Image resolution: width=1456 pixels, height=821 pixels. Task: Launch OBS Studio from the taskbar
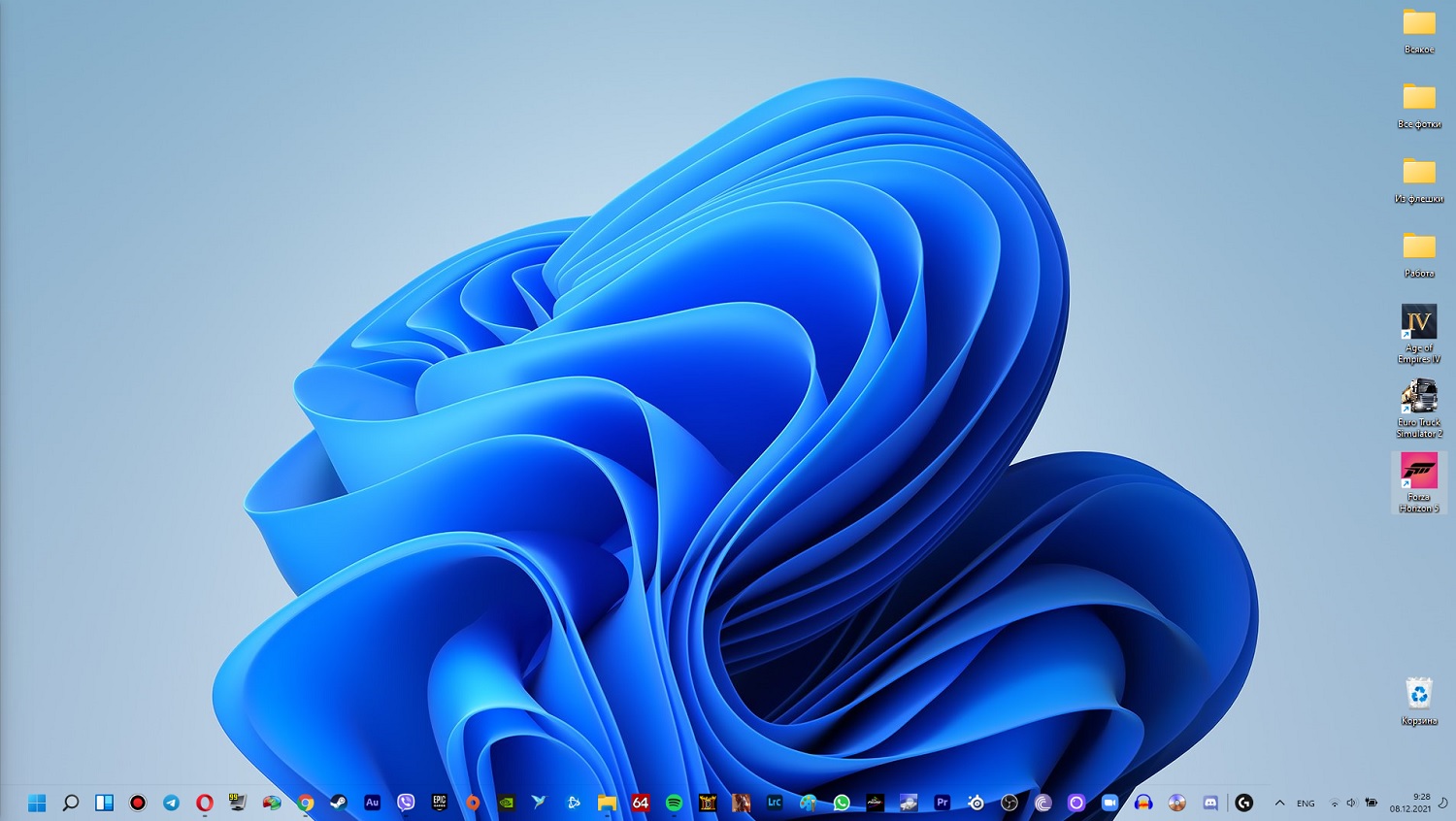click(x=1009, y=803)
